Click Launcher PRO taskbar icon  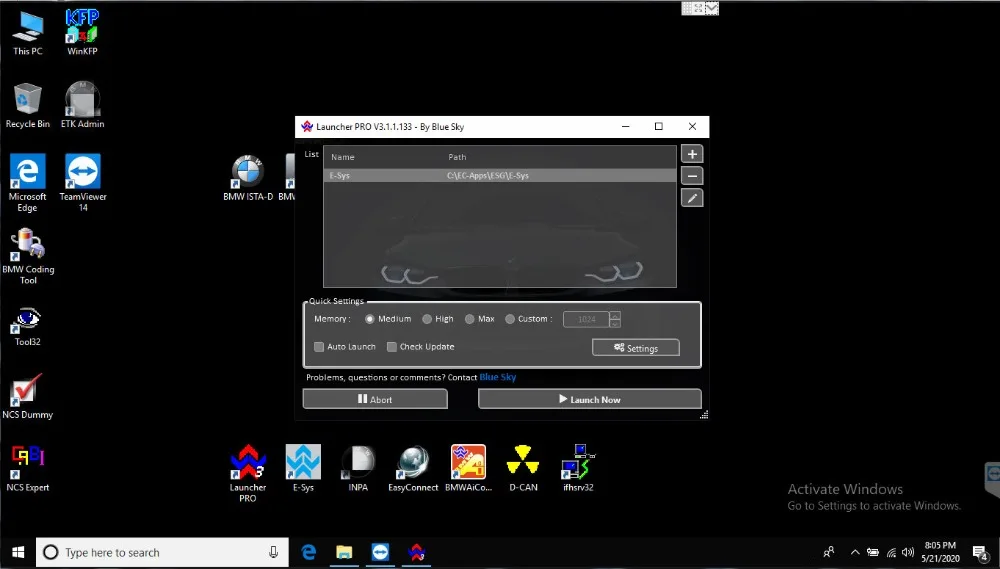point(416,552)
